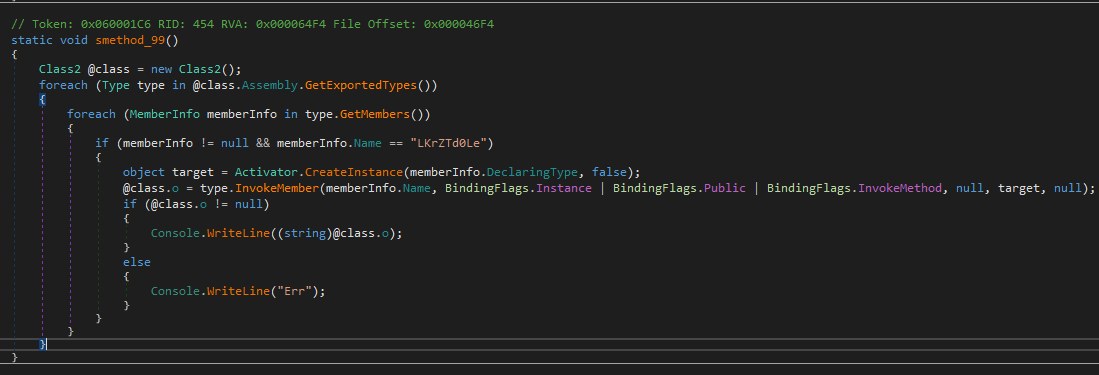Click the static keyword in the method signature

point(32,40)
